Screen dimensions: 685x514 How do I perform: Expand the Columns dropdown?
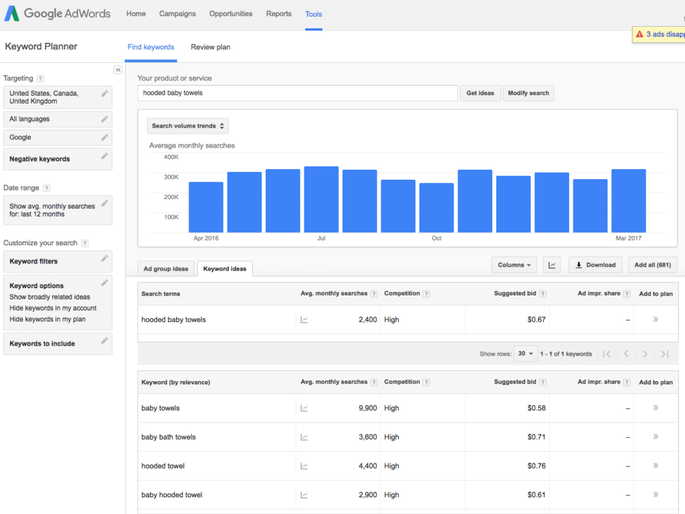coord(515,265)
